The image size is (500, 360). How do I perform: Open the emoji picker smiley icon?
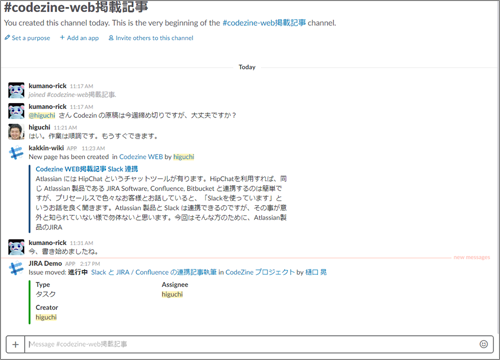point(483,344)
